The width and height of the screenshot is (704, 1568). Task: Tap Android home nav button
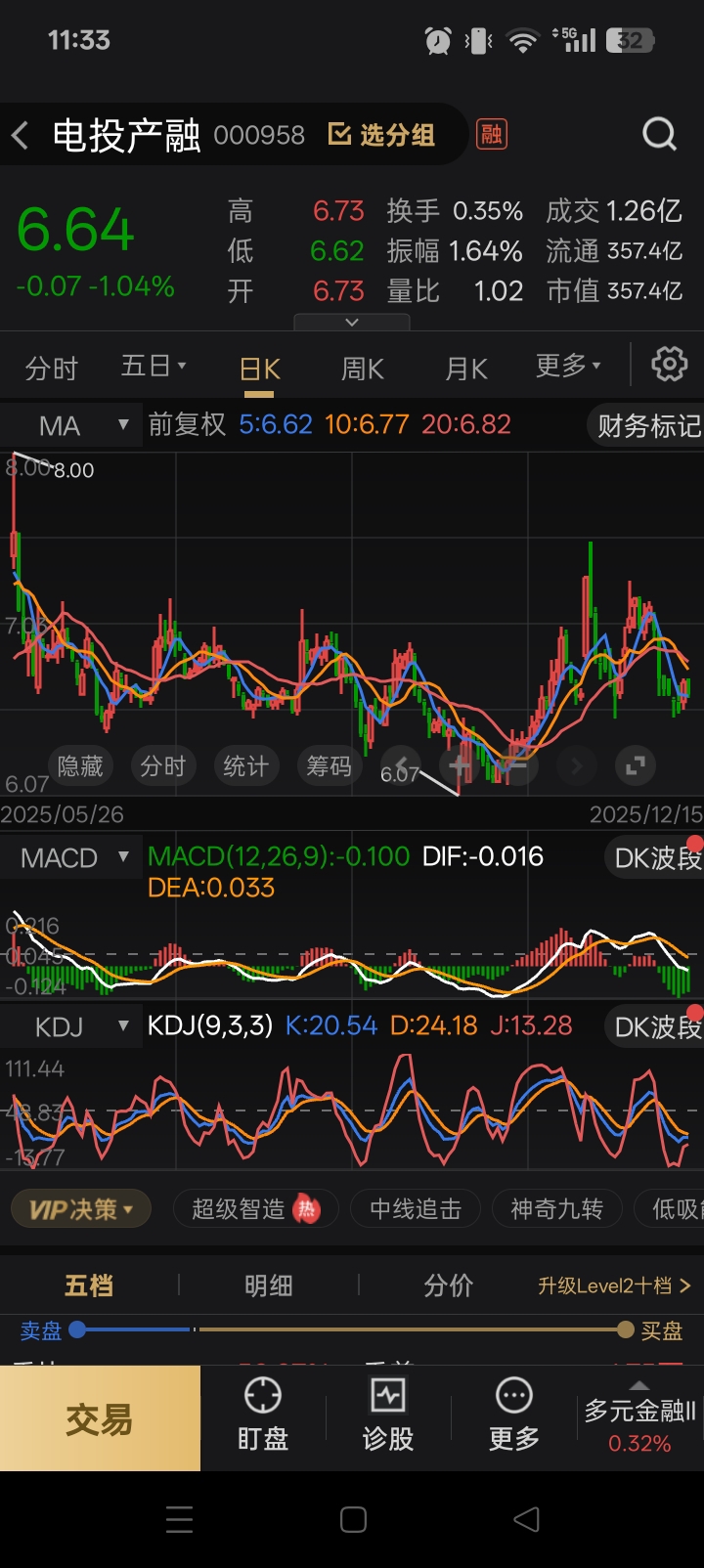pyautogui.click(x=353, y=1519)
